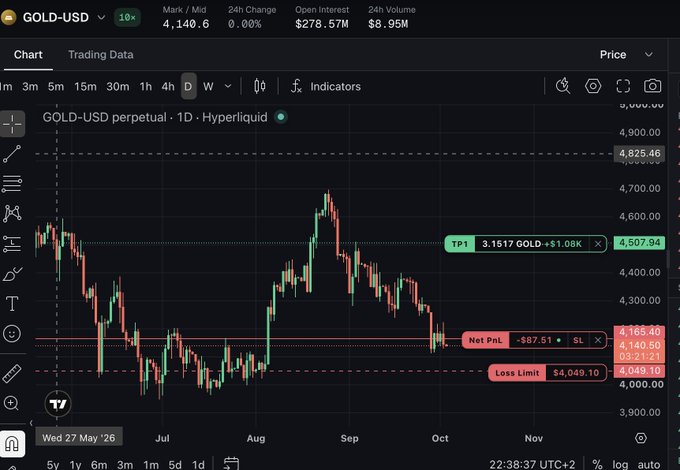
Task: Select the 5m timeframe
Action: (x=56, y=86)
